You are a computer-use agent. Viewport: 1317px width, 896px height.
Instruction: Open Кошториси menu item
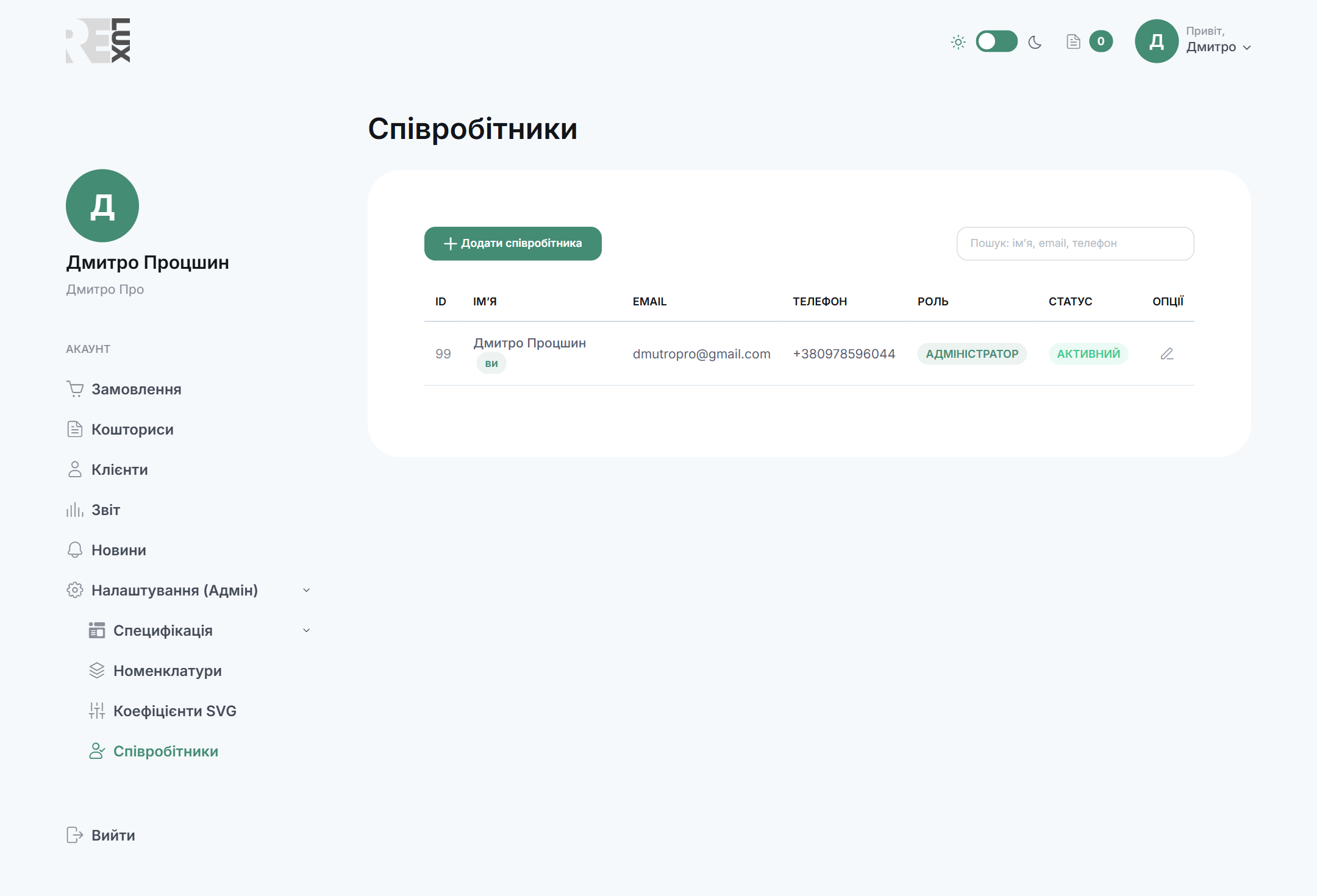132,429
